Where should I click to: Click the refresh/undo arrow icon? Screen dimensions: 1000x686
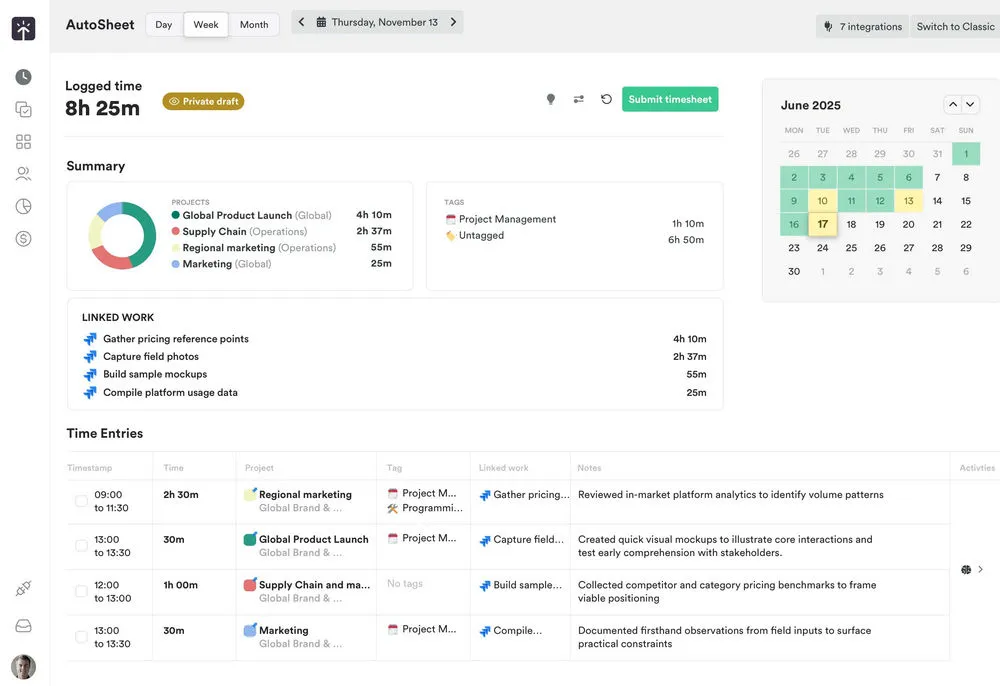click(607, 99)
